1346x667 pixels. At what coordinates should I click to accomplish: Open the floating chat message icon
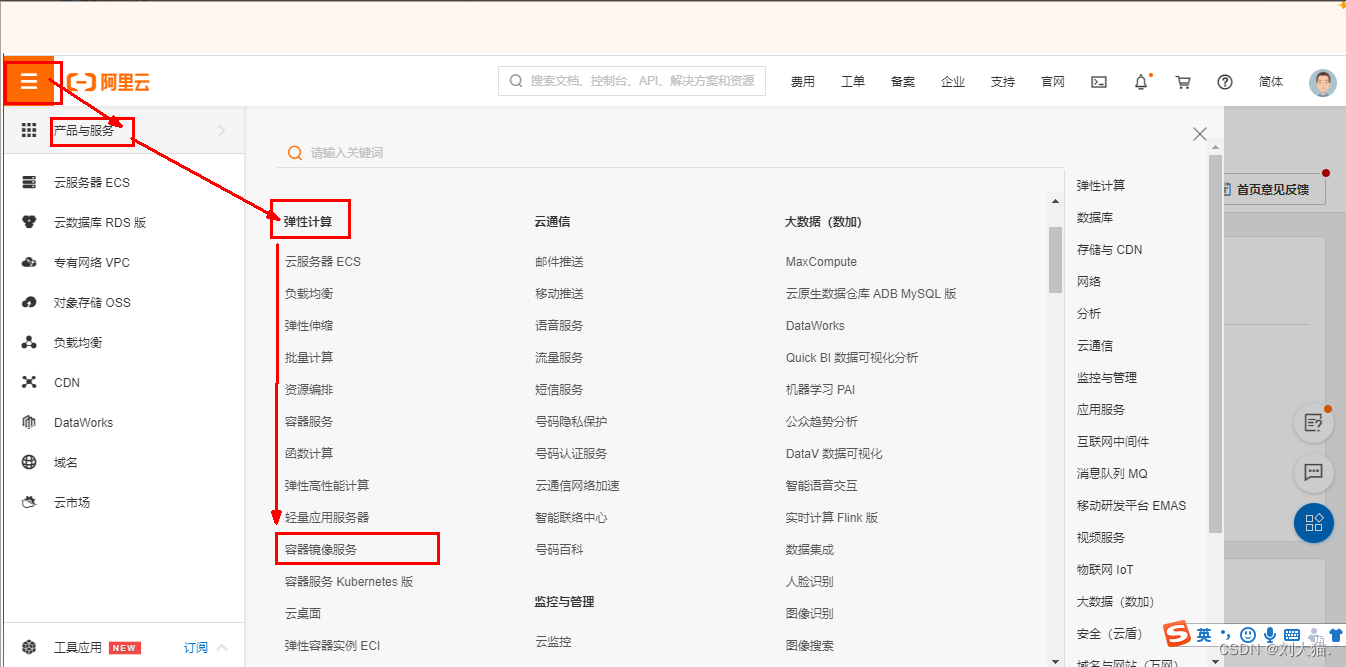coord(1314,472)
